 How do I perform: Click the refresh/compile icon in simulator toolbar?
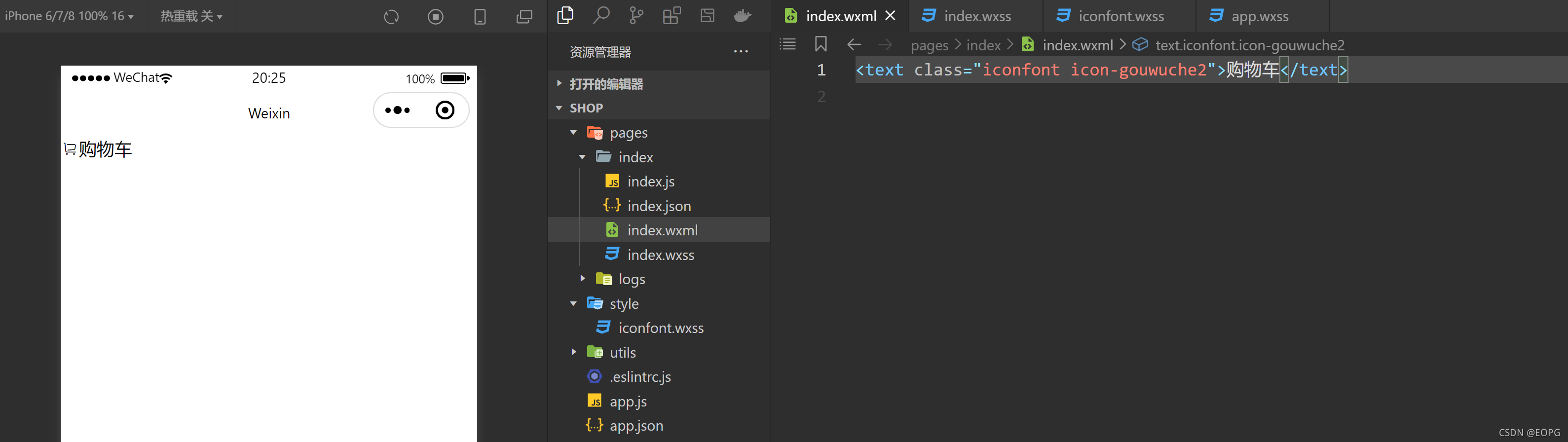[x=391, y=16]
